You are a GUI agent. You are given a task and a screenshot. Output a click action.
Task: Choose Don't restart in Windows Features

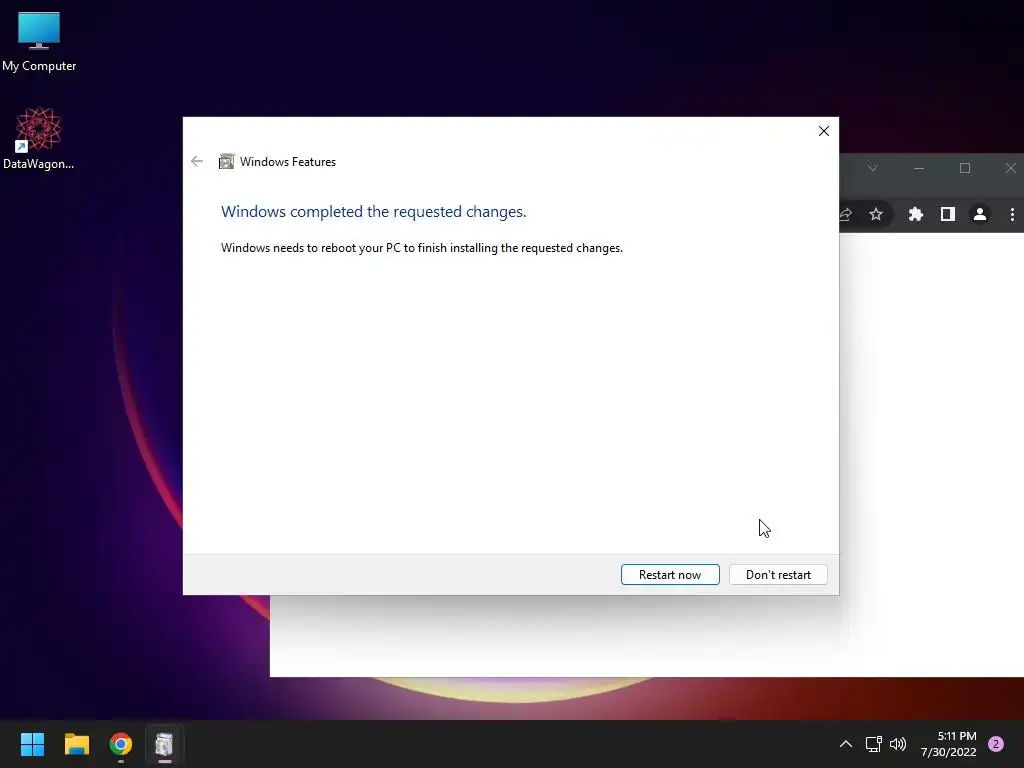pos(778,575)
